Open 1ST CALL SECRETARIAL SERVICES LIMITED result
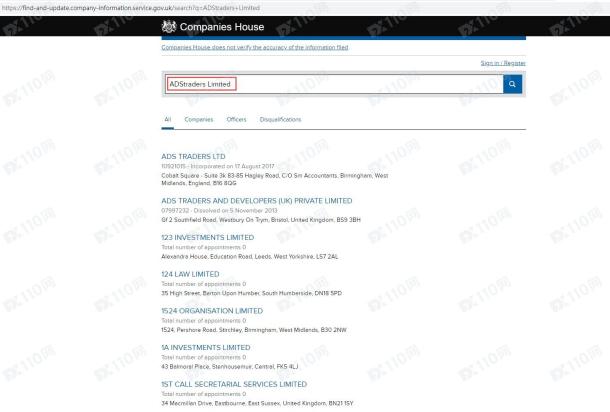 [234, 384]
